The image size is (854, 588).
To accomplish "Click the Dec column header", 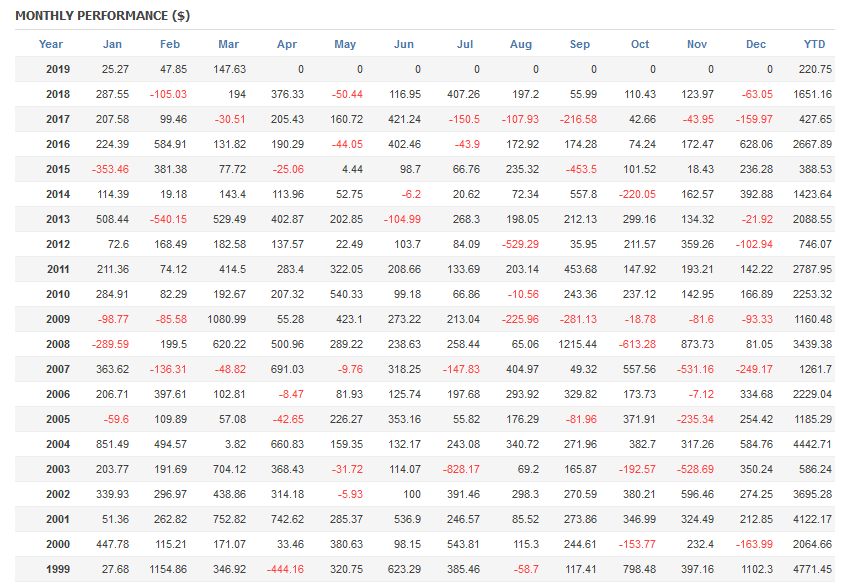I will pos(756,44).
